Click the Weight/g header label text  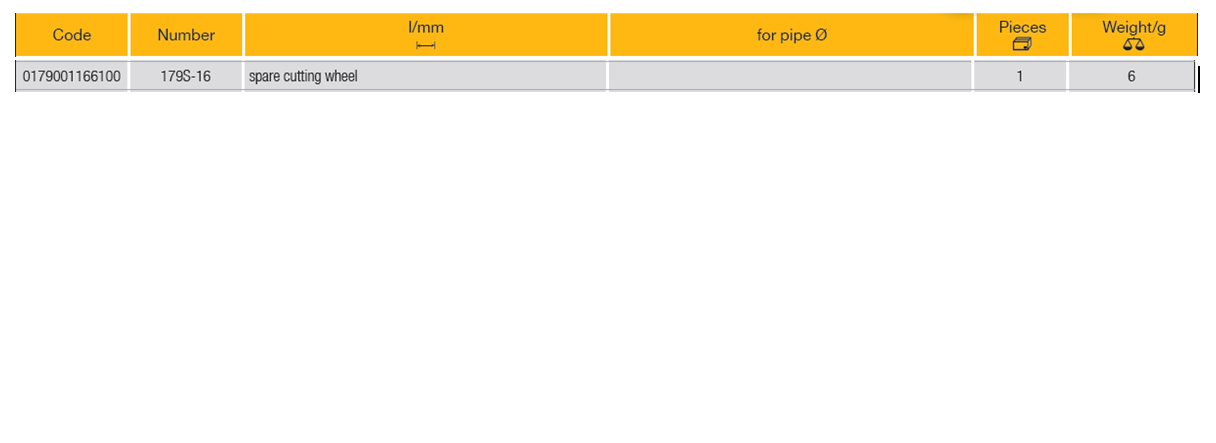(1133, 27)
